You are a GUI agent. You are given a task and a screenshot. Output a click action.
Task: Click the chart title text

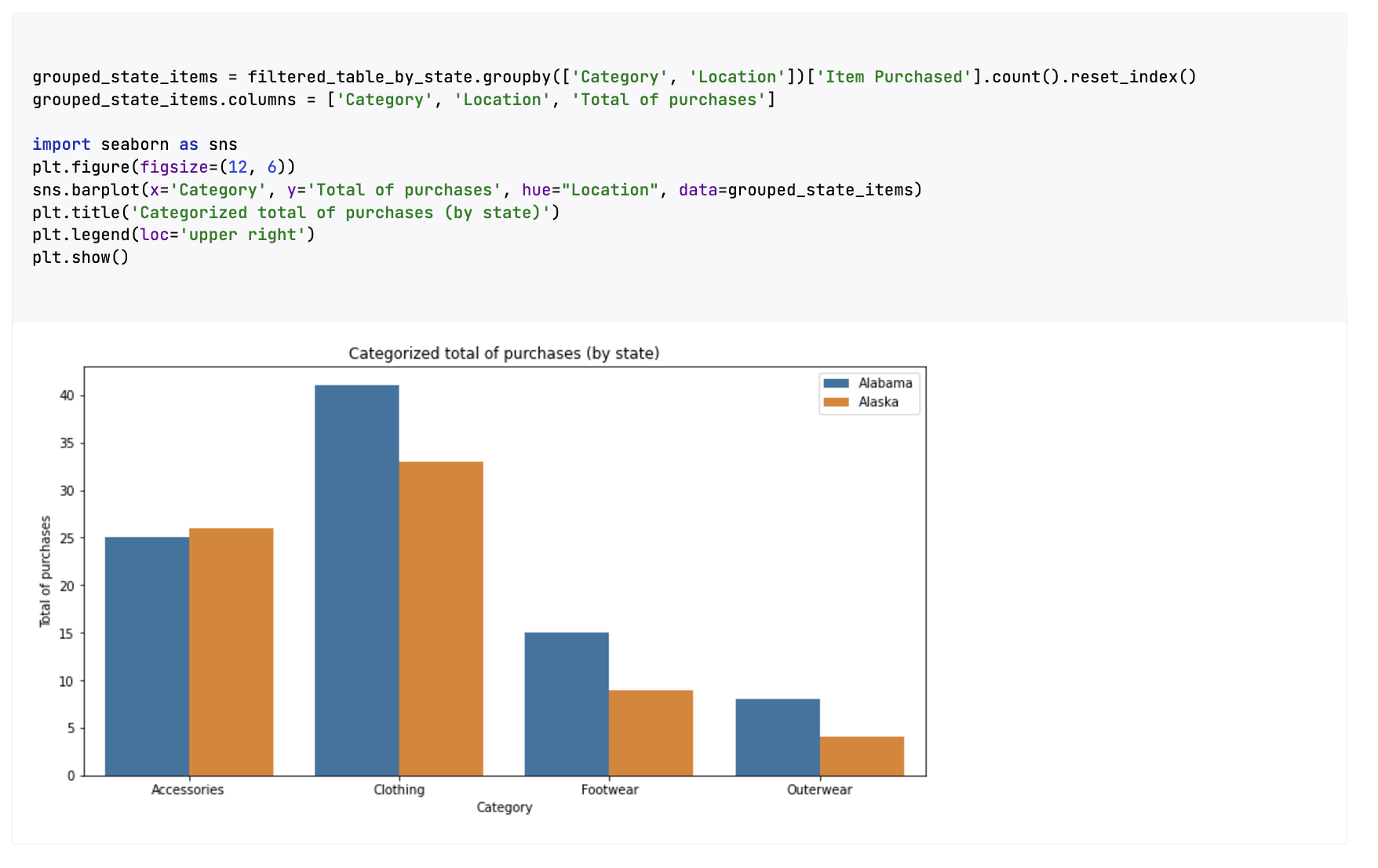(505, 353)
